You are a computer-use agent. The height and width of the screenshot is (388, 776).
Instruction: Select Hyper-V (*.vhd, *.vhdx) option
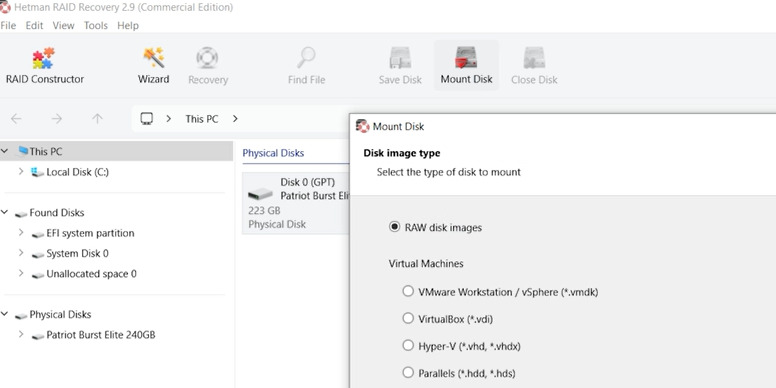408,345
